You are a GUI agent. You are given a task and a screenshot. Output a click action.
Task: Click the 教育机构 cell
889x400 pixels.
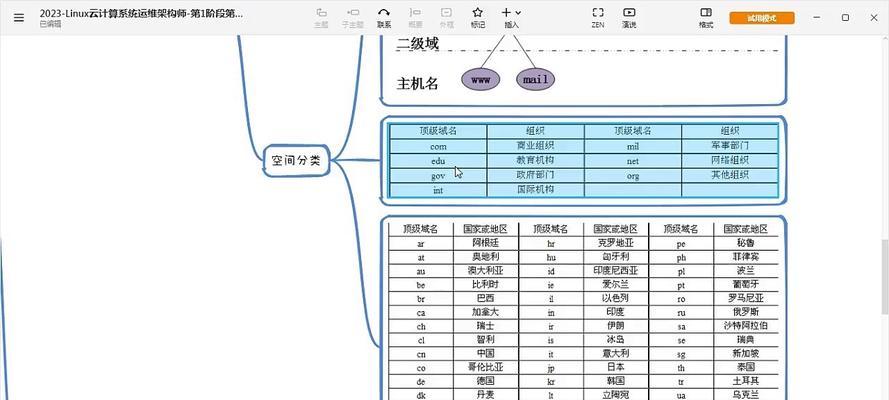[x=535, y=160]
